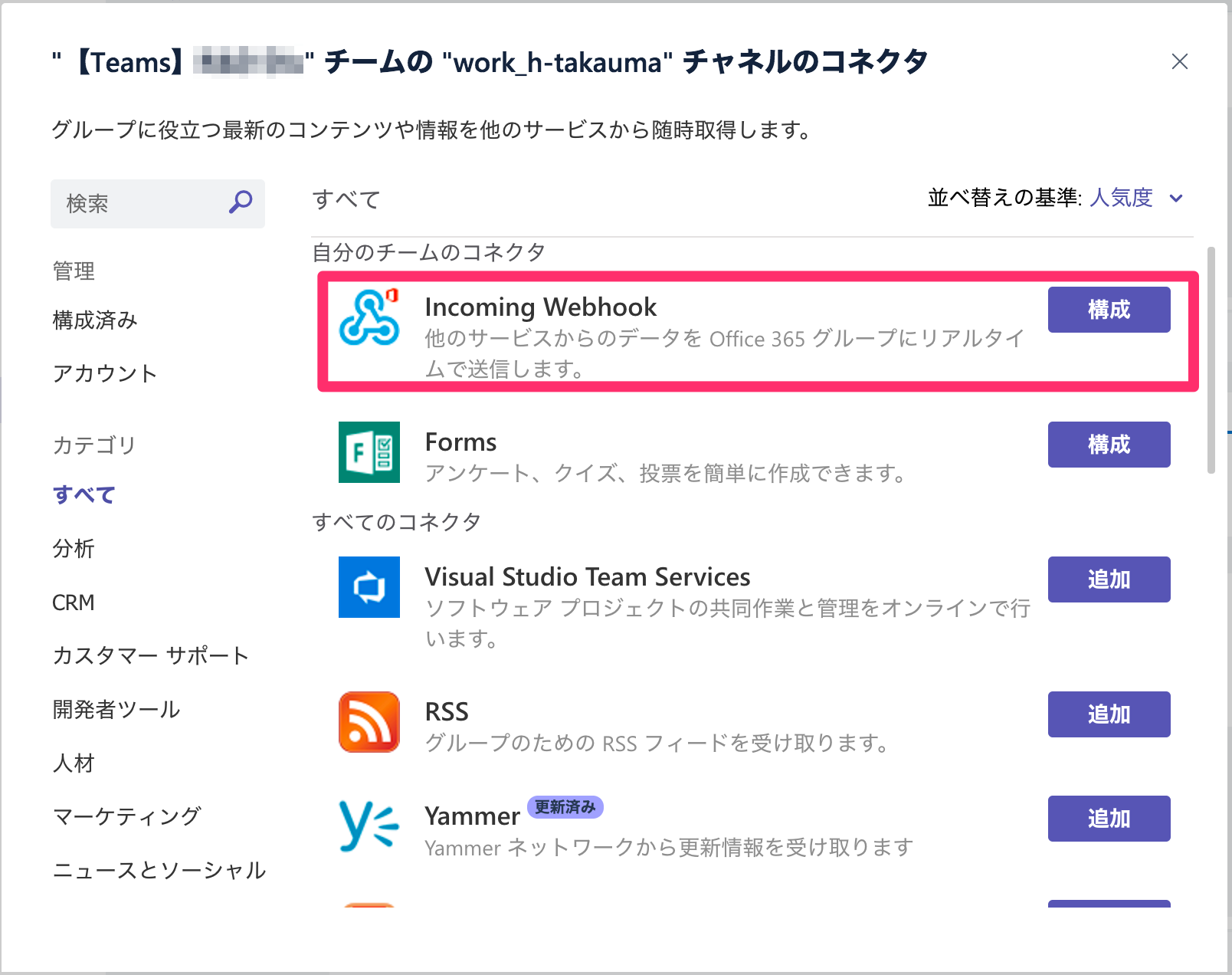Open アカウント management section
The height and width of the screenshot is (975, 1232).
(105, 373)
